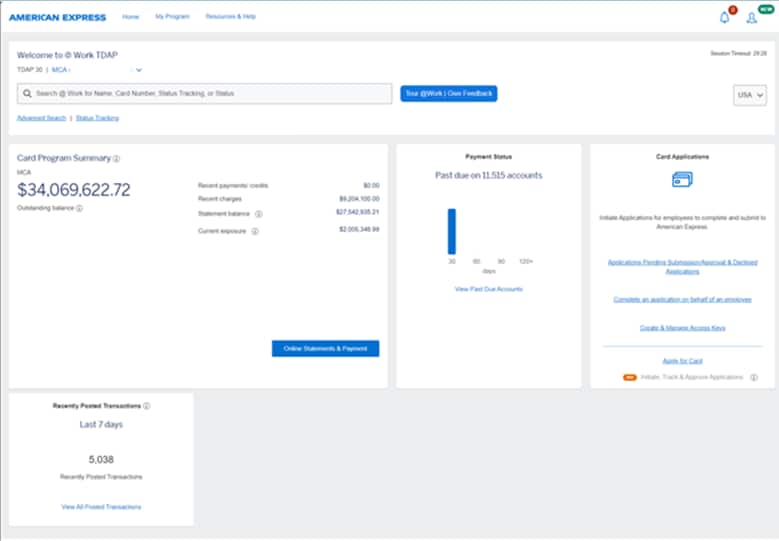Screen dimensions: 779x541
Task: Open info icon beside Recently Posted Transactions
Action: [x=147, y=406]
